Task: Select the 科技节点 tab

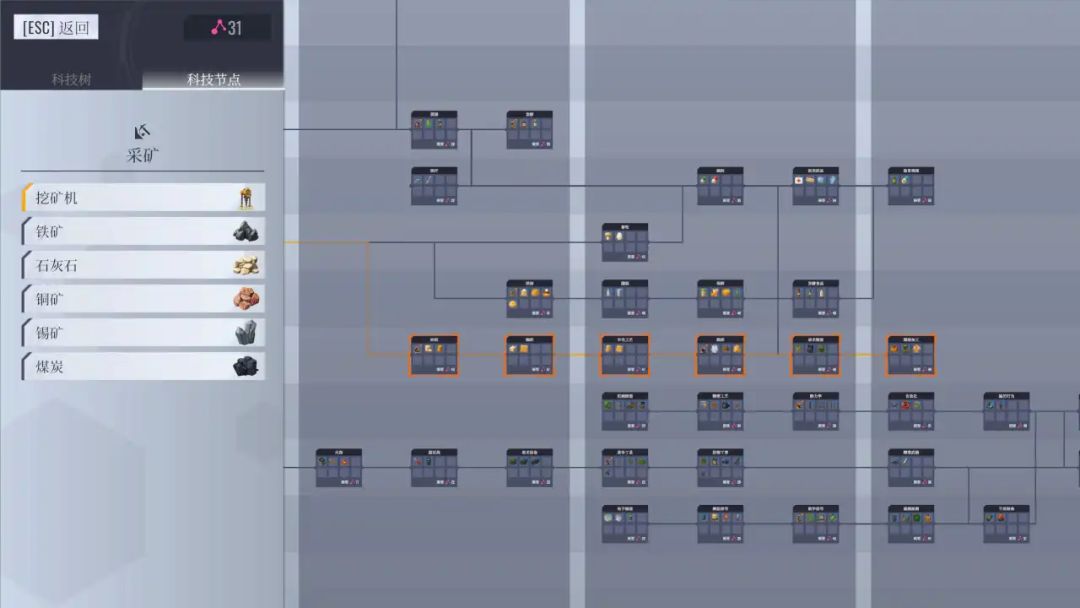Action: click(x=214, y=78)
